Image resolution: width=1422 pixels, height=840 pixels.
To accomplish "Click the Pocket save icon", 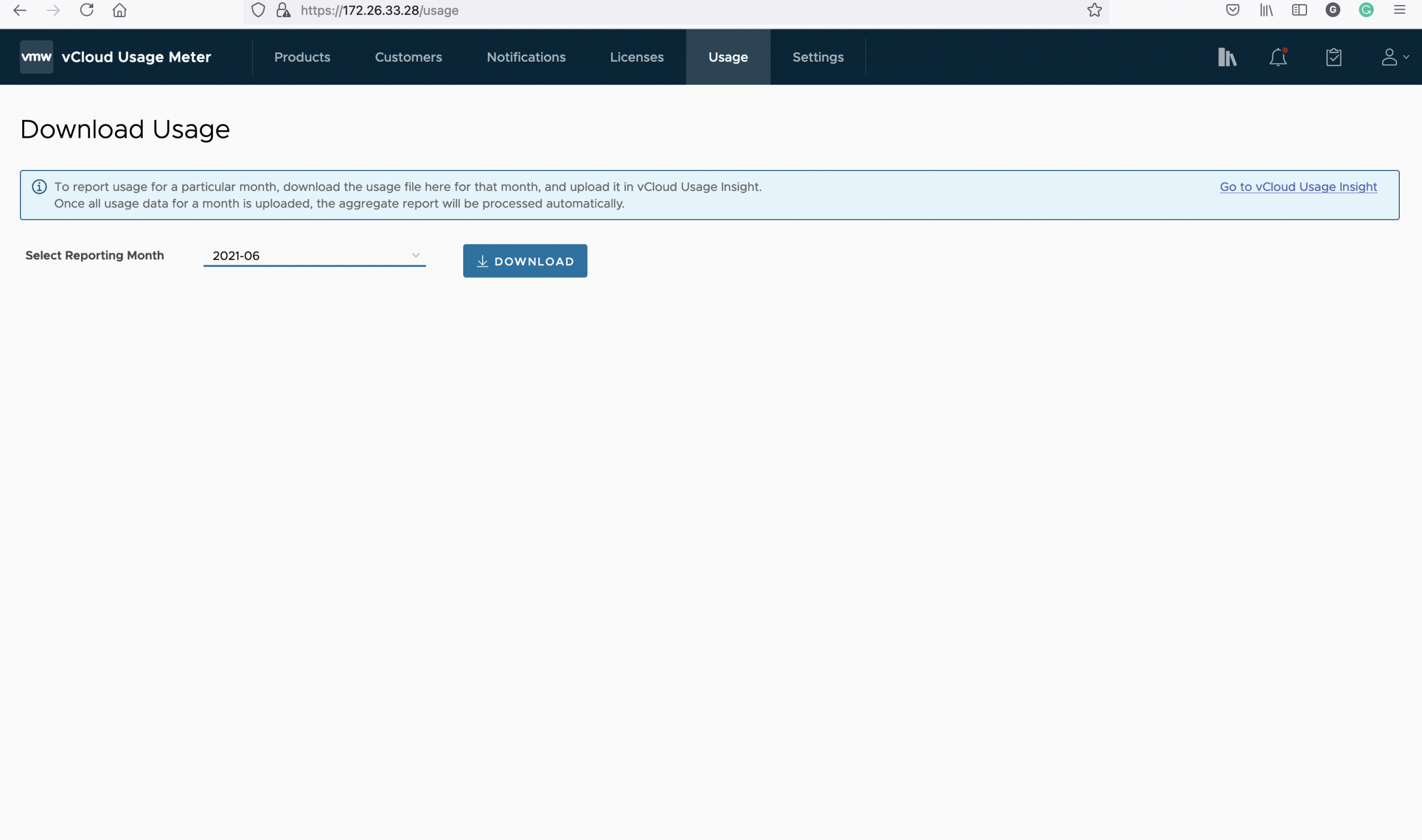I will 1232,10.
